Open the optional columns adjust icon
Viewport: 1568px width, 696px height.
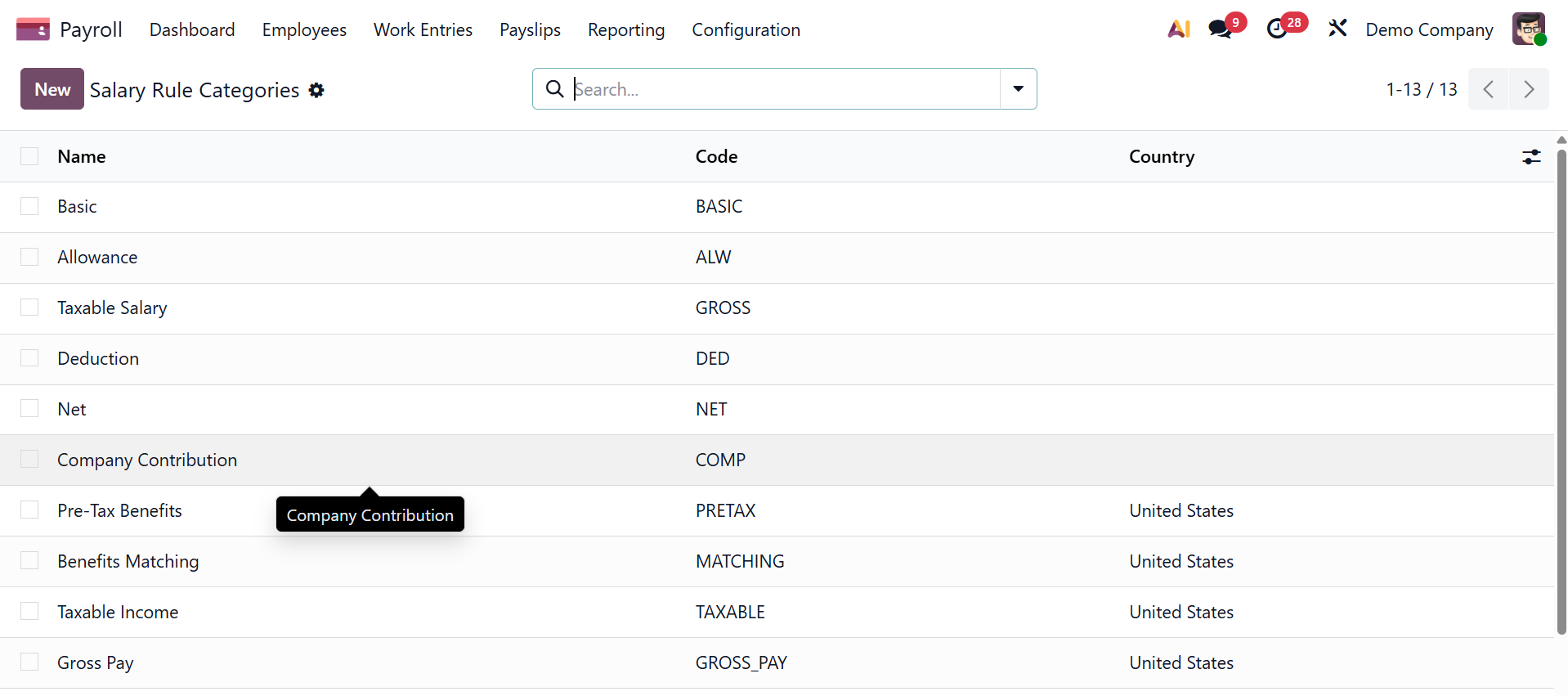pos(1531,157)
